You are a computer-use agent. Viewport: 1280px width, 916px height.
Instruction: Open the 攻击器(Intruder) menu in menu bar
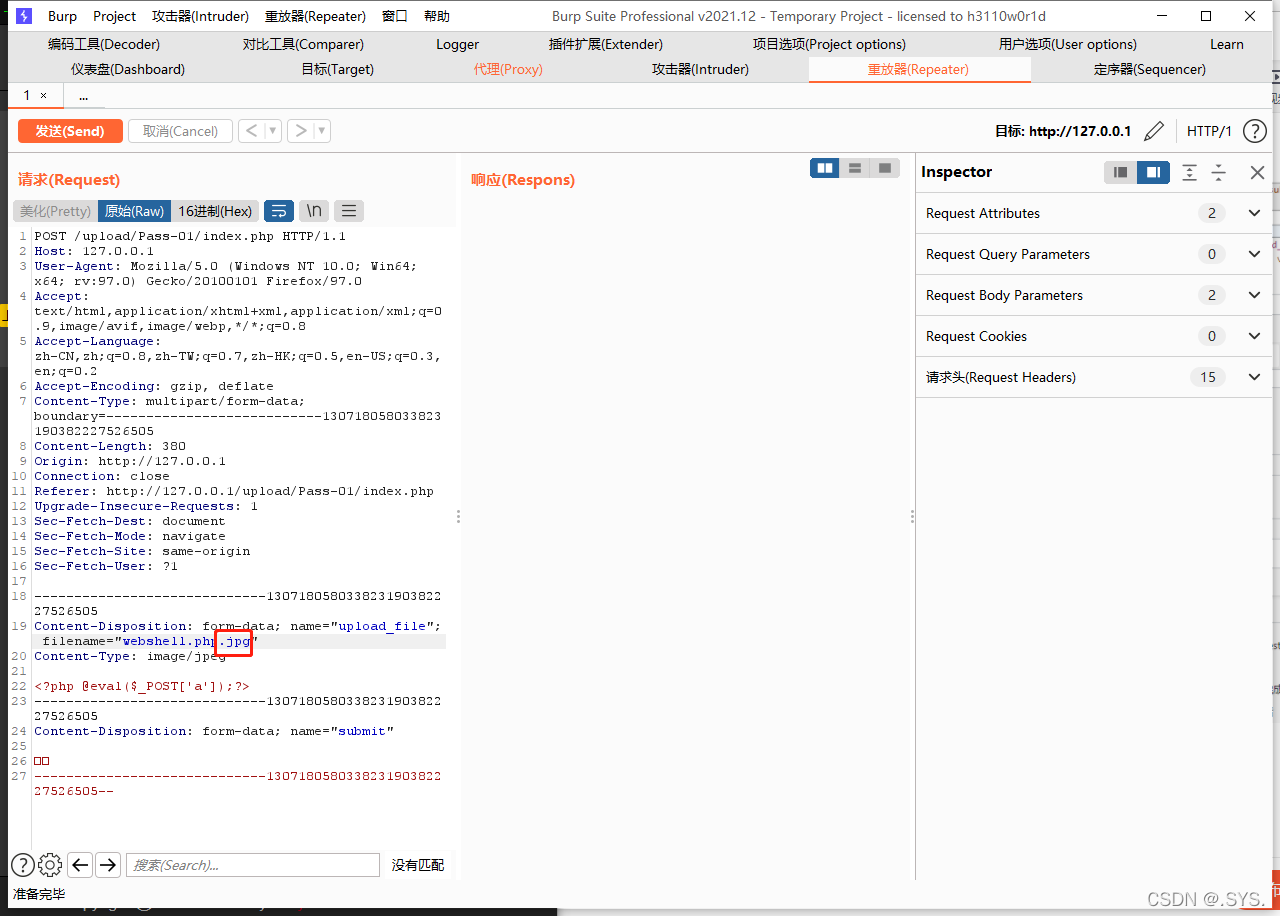point(200,16)
